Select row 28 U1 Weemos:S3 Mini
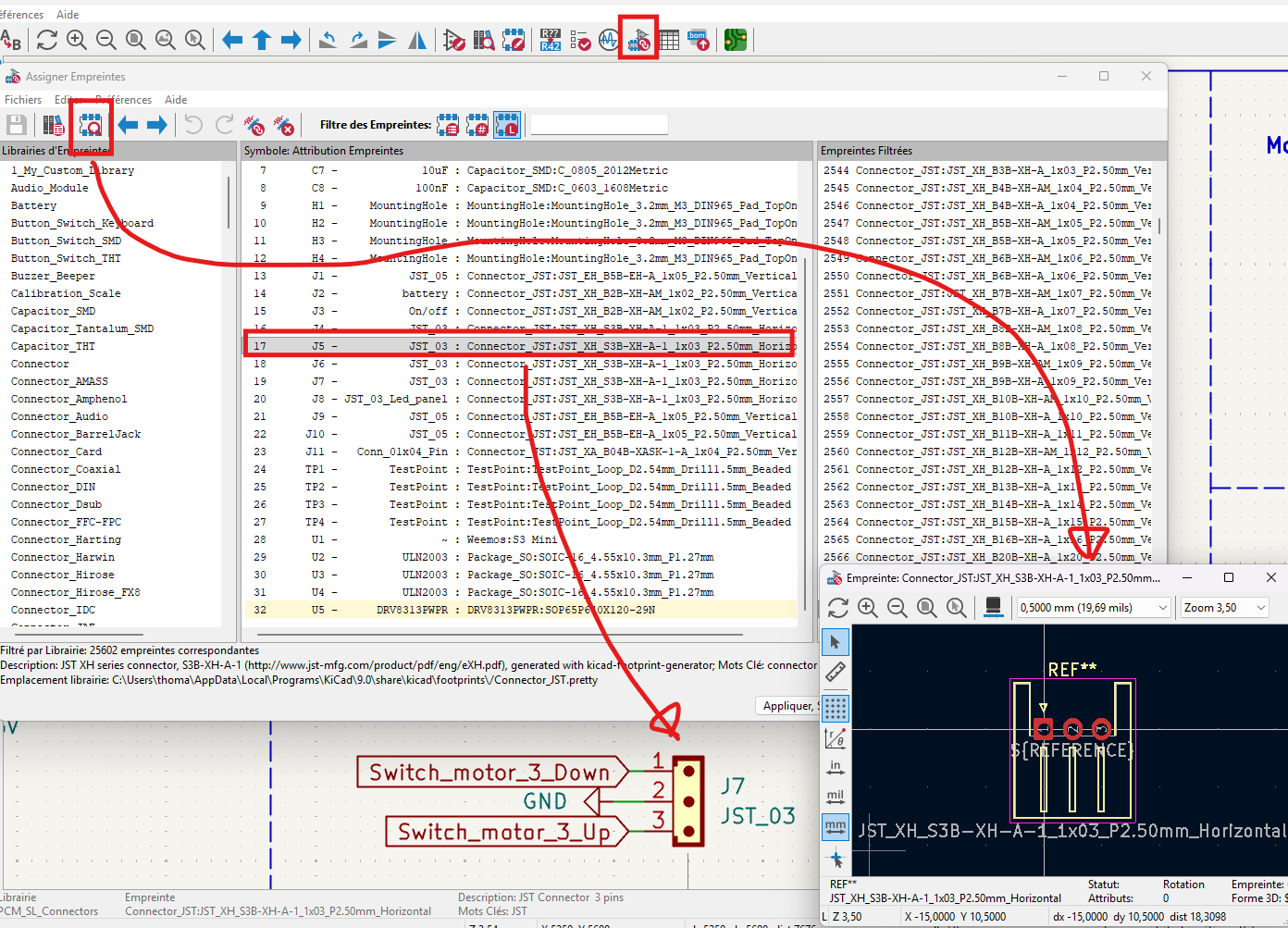 point(520,539)
